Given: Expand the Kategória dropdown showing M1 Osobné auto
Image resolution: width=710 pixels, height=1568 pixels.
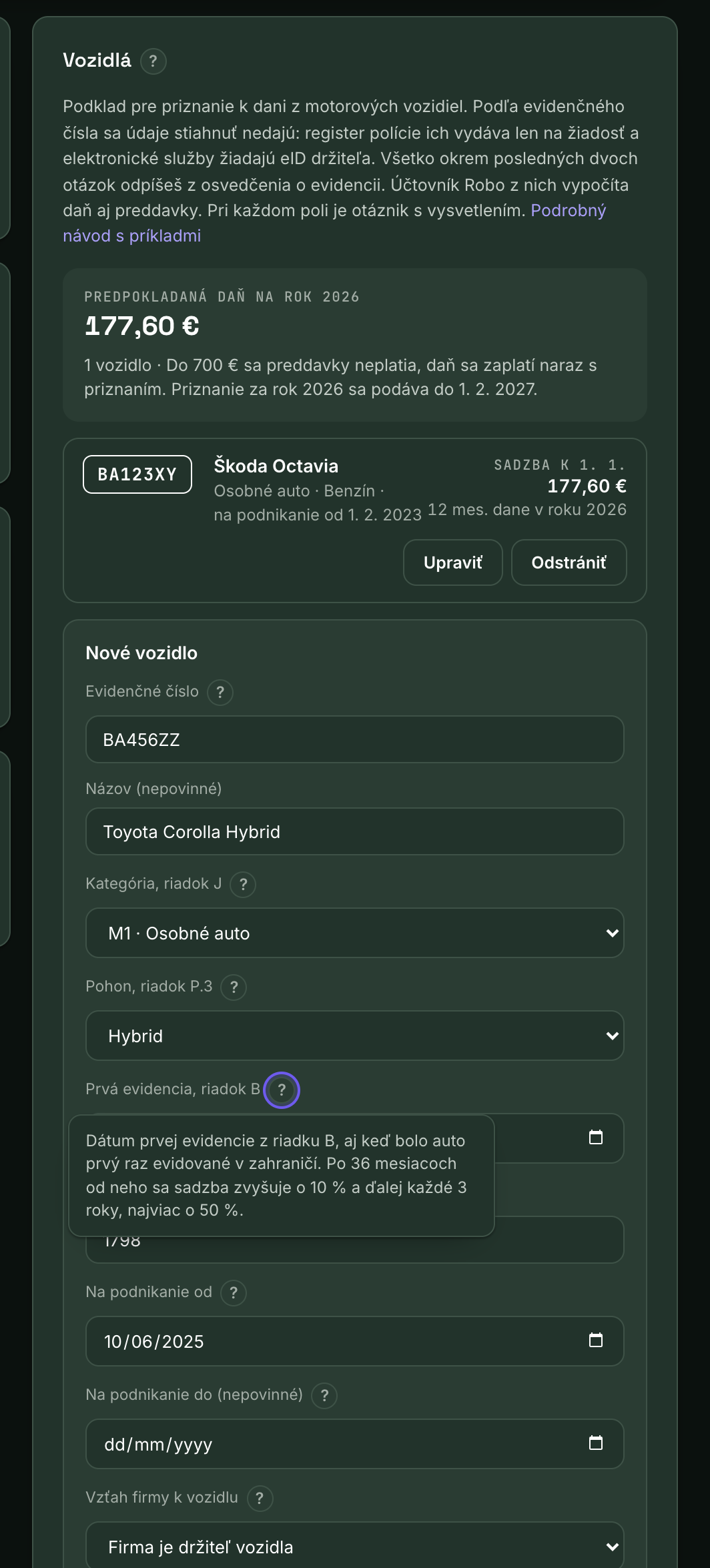Looking at the screenshot, I should pyautogui.click(x=355, y=933).
